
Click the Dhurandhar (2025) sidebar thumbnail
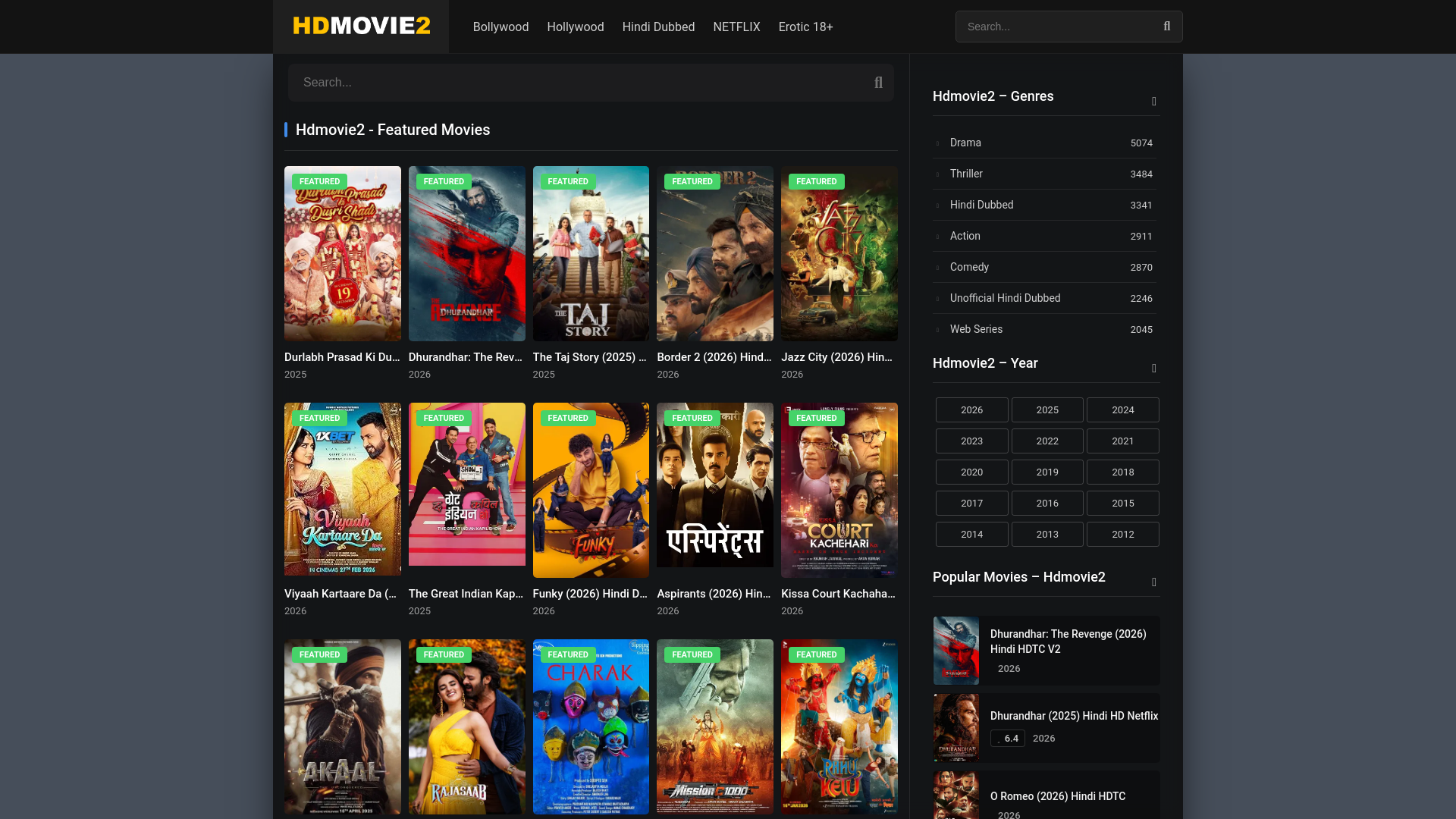[x=956, y=728]
